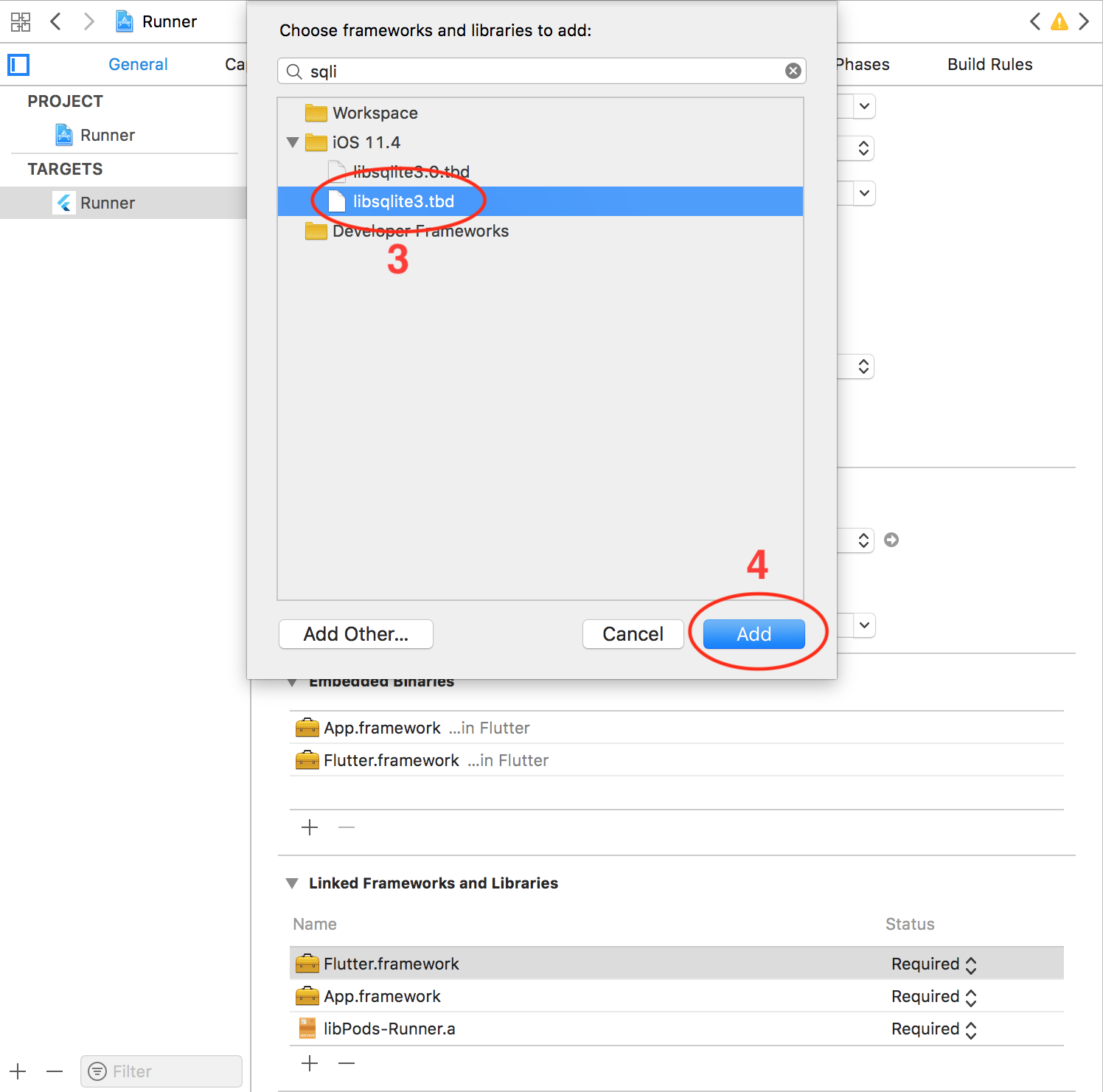Change libPods-Runner.a Required status
This screenshot has width=1103, height=1092.
point(934,1029)
